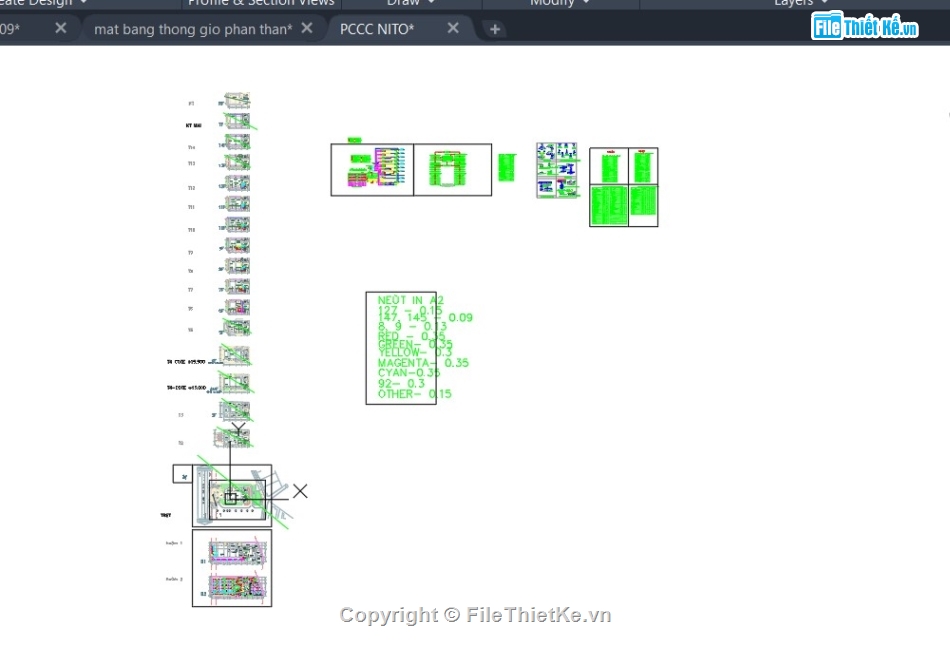Select the 'YELLOW- 0.3' text line
The image size is (950, 647).
pyautogui.click(x=414, y=352)
